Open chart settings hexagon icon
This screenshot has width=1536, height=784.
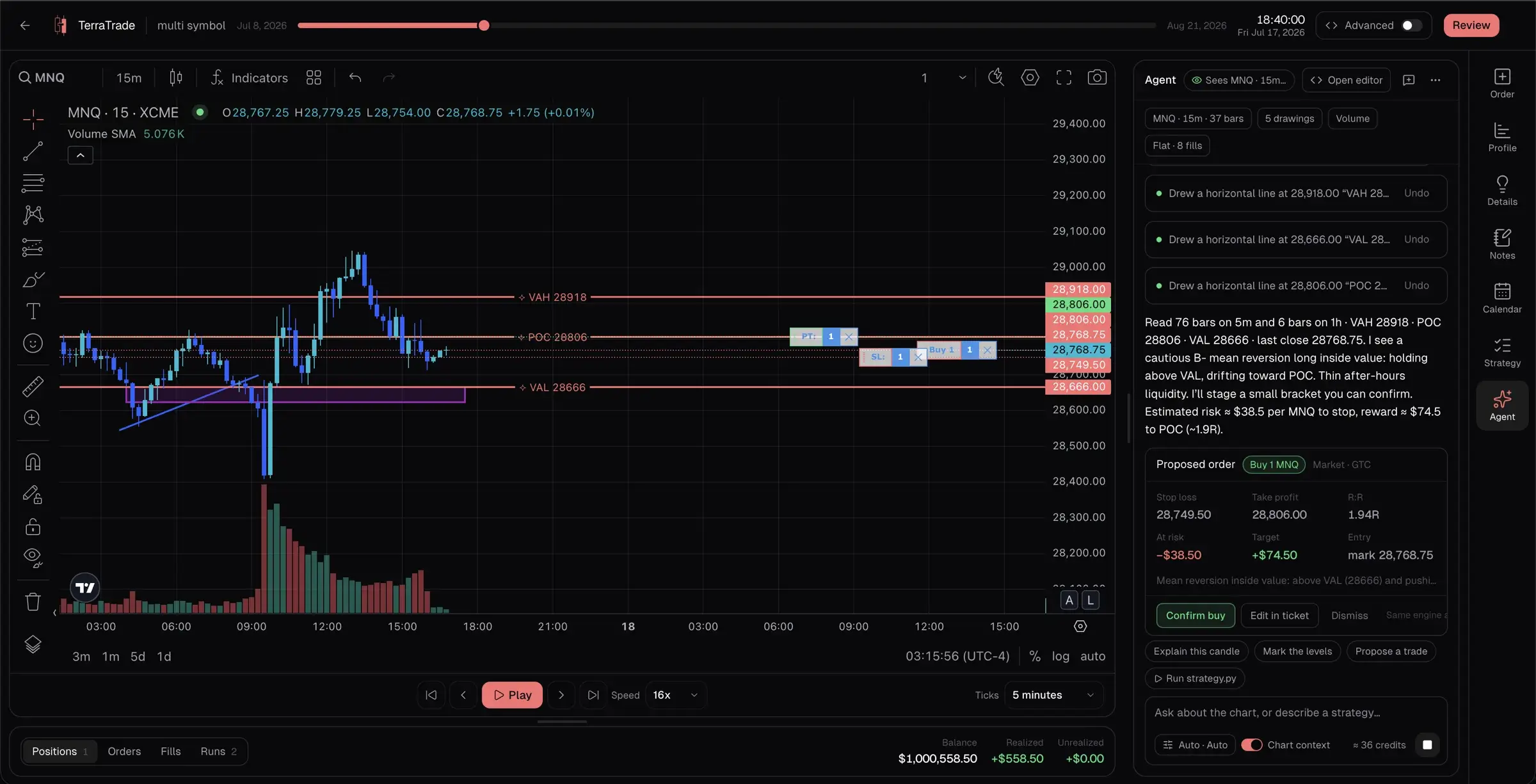(1030, 77)
